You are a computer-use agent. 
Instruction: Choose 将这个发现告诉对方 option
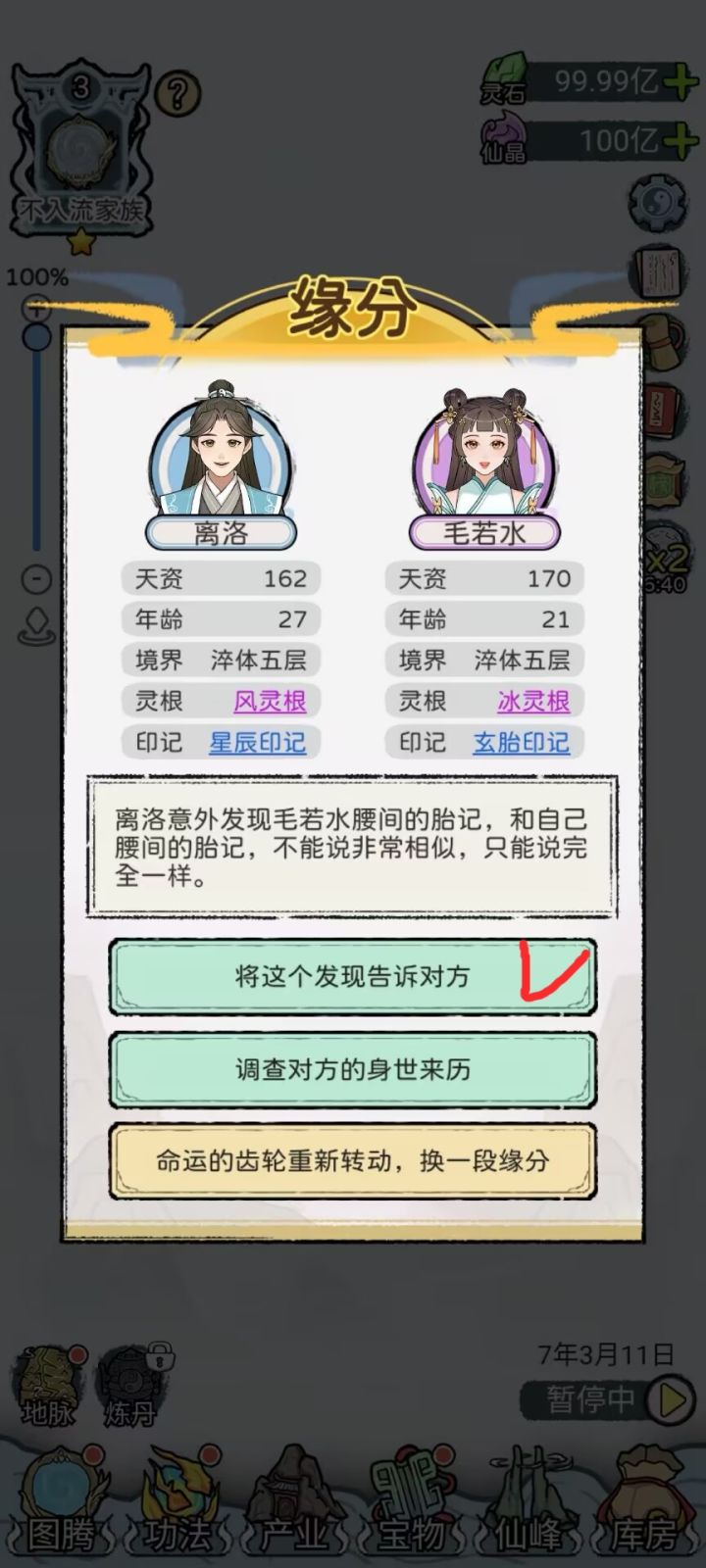pos(352,976)
